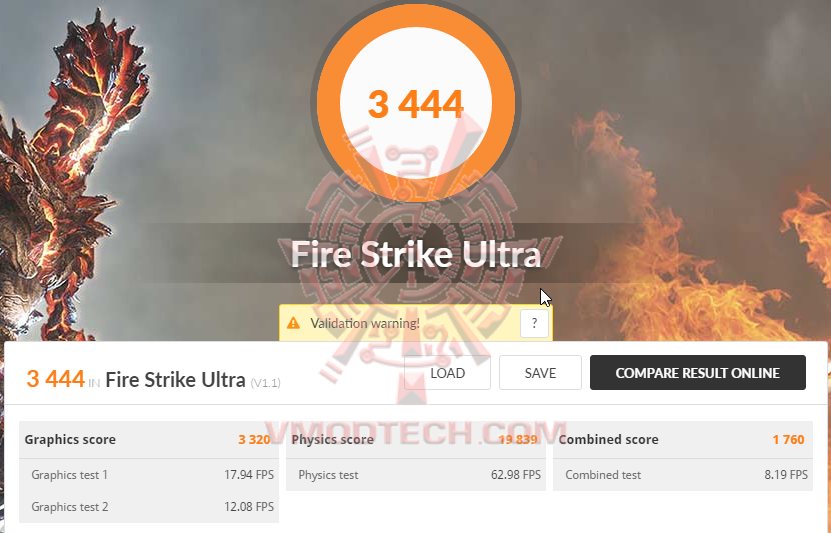Viewport: 831px width, 533px height.
Task: Click the Graphics test 1 row
Action: point(149,475)
